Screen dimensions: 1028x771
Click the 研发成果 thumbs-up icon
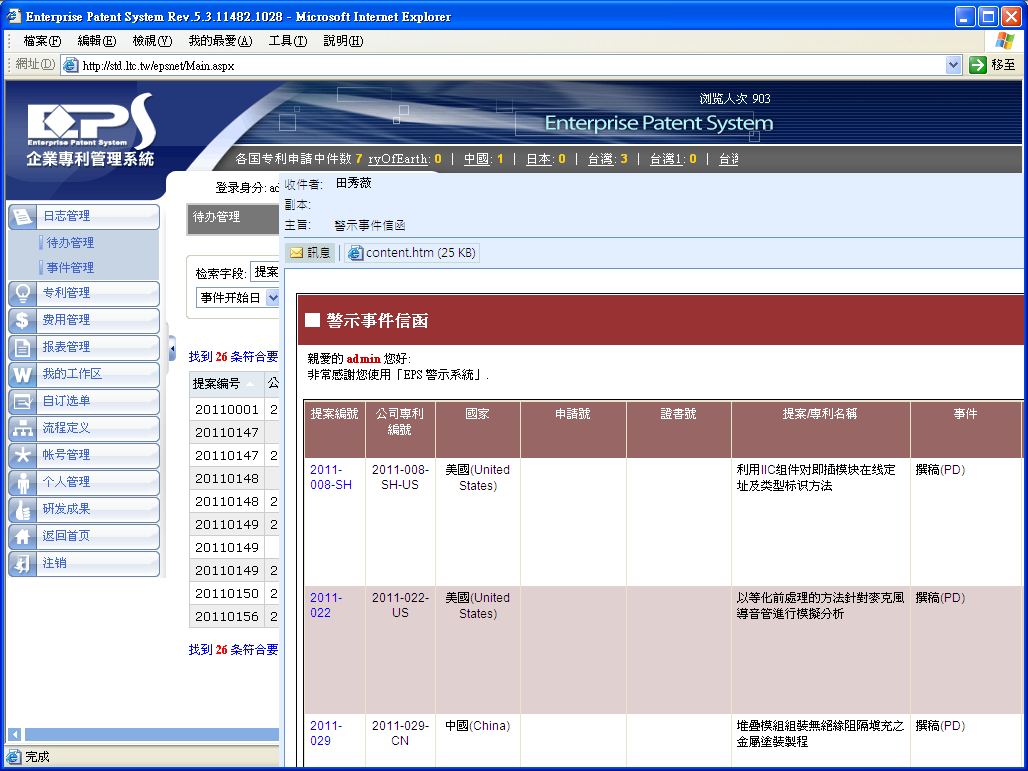point(22,509)
